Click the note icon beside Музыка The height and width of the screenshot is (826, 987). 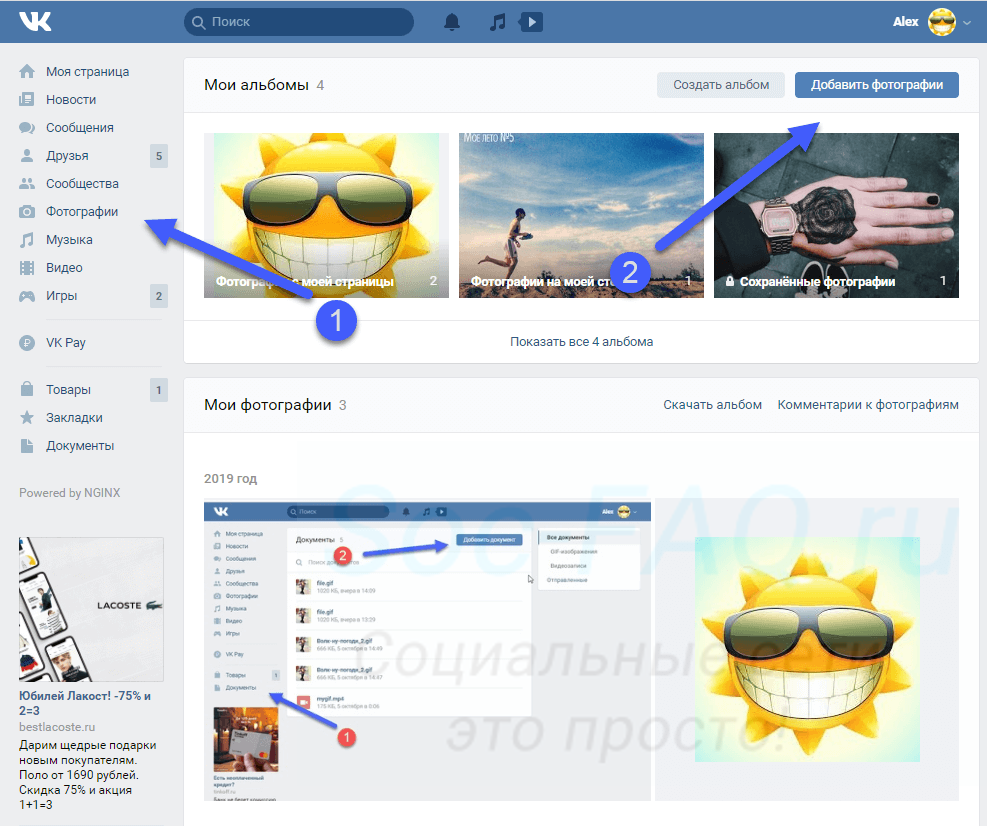(27, 240)
